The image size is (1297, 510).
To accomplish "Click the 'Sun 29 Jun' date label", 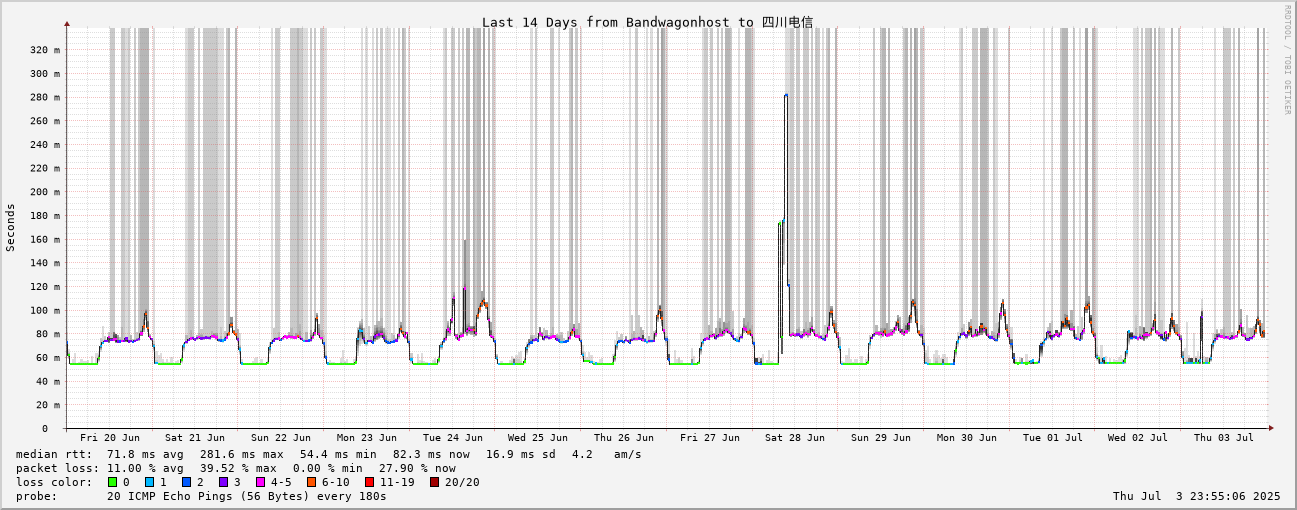I will (x=881, y=438).
